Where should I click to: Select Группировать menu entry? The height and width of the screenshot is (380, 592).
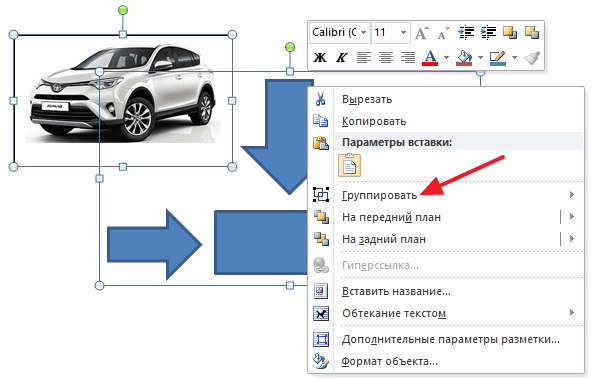446,195
